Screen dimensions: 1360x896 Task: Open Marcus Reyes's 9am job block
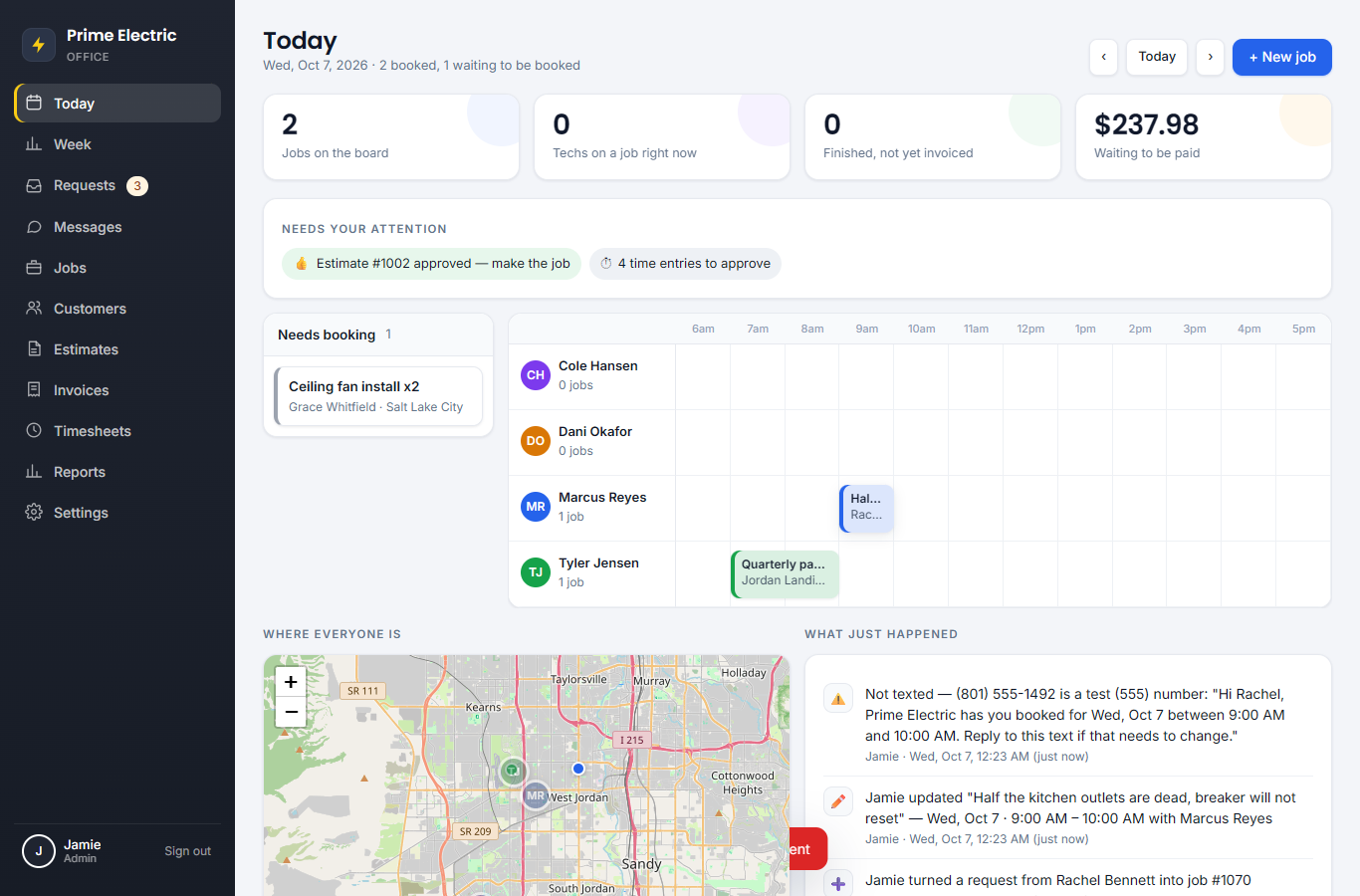click(866, 509)
